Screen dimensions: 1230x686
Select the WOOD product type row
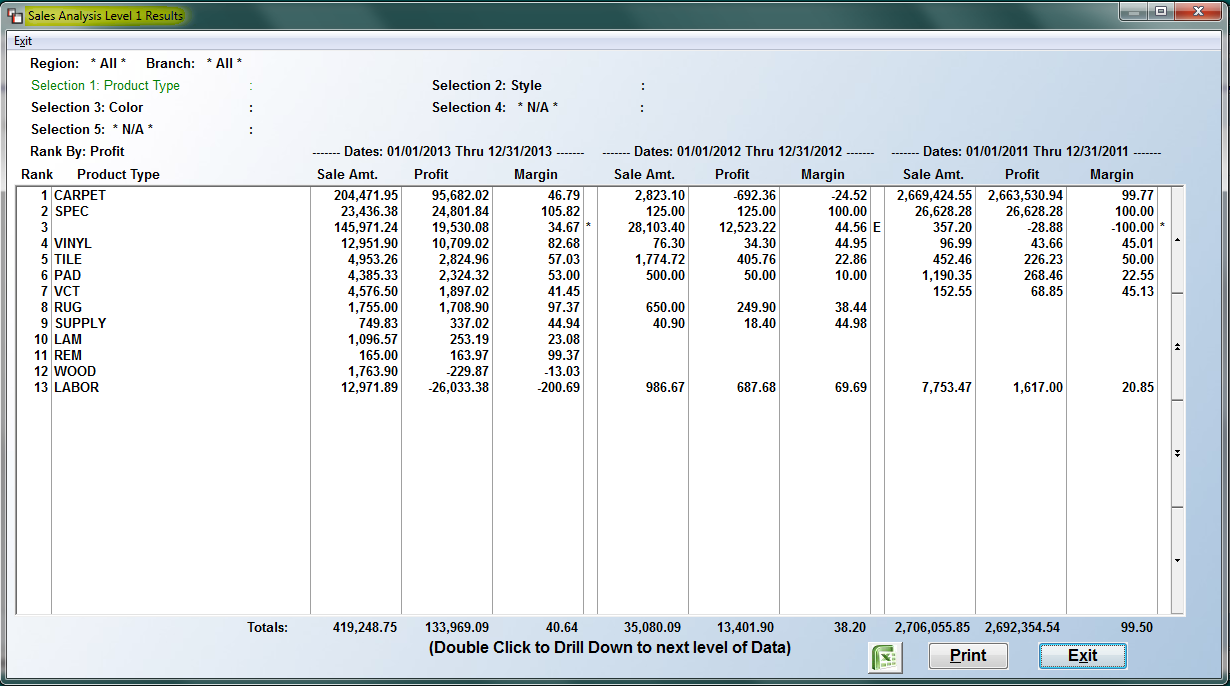(x=594, y=371)
